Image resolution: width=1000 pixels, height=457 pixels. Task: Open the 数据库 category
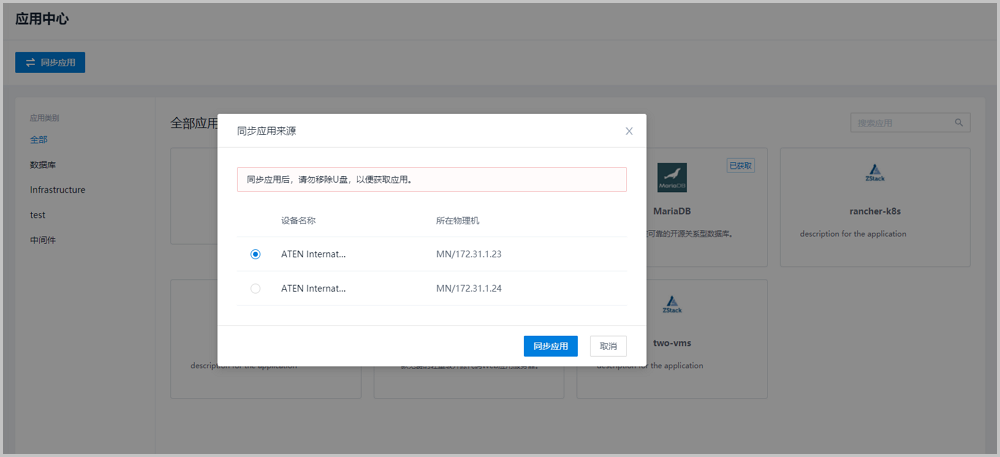(x=43, y=165)
